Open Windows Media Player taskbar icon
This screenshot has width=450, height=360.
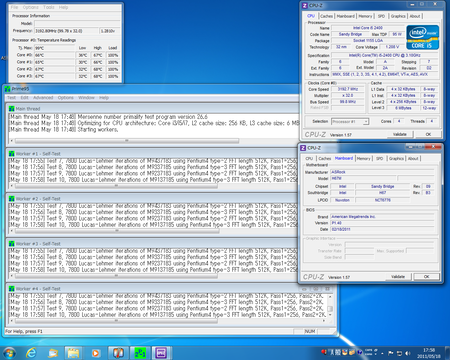point(96,353)
